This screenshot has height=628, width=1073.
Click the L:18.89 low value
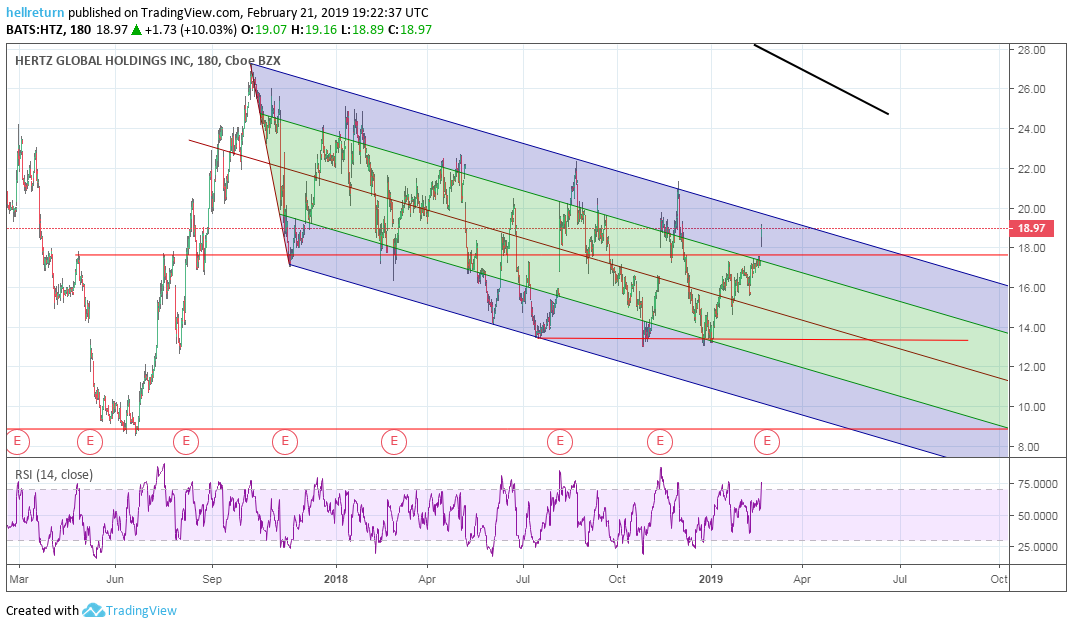coord(362,29)
